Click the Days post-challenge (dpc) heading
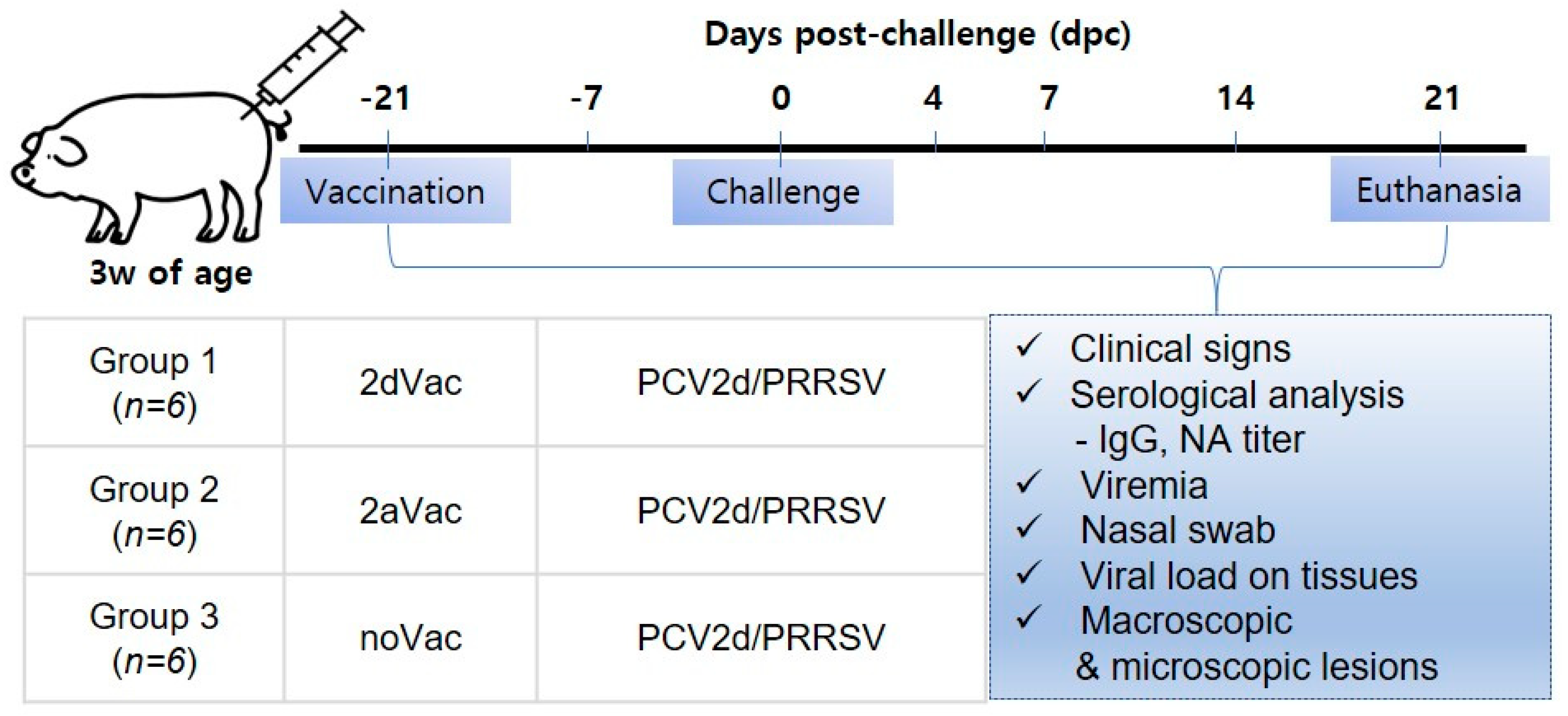Screen dimensions: 1568x716 click(x=917, y=35)
